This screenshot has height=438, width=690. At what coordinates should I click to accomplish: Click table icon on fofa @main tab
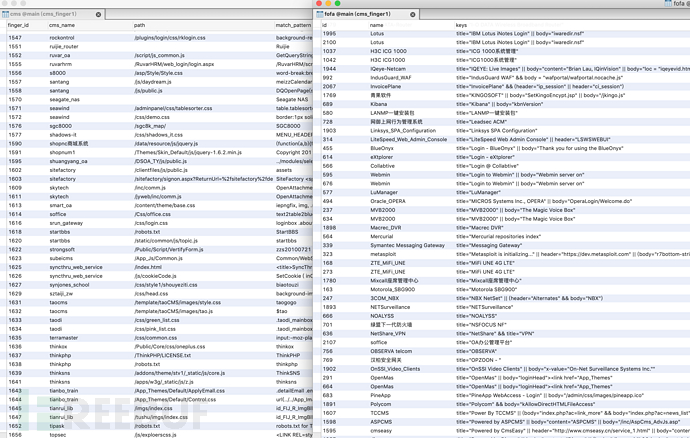319,14
